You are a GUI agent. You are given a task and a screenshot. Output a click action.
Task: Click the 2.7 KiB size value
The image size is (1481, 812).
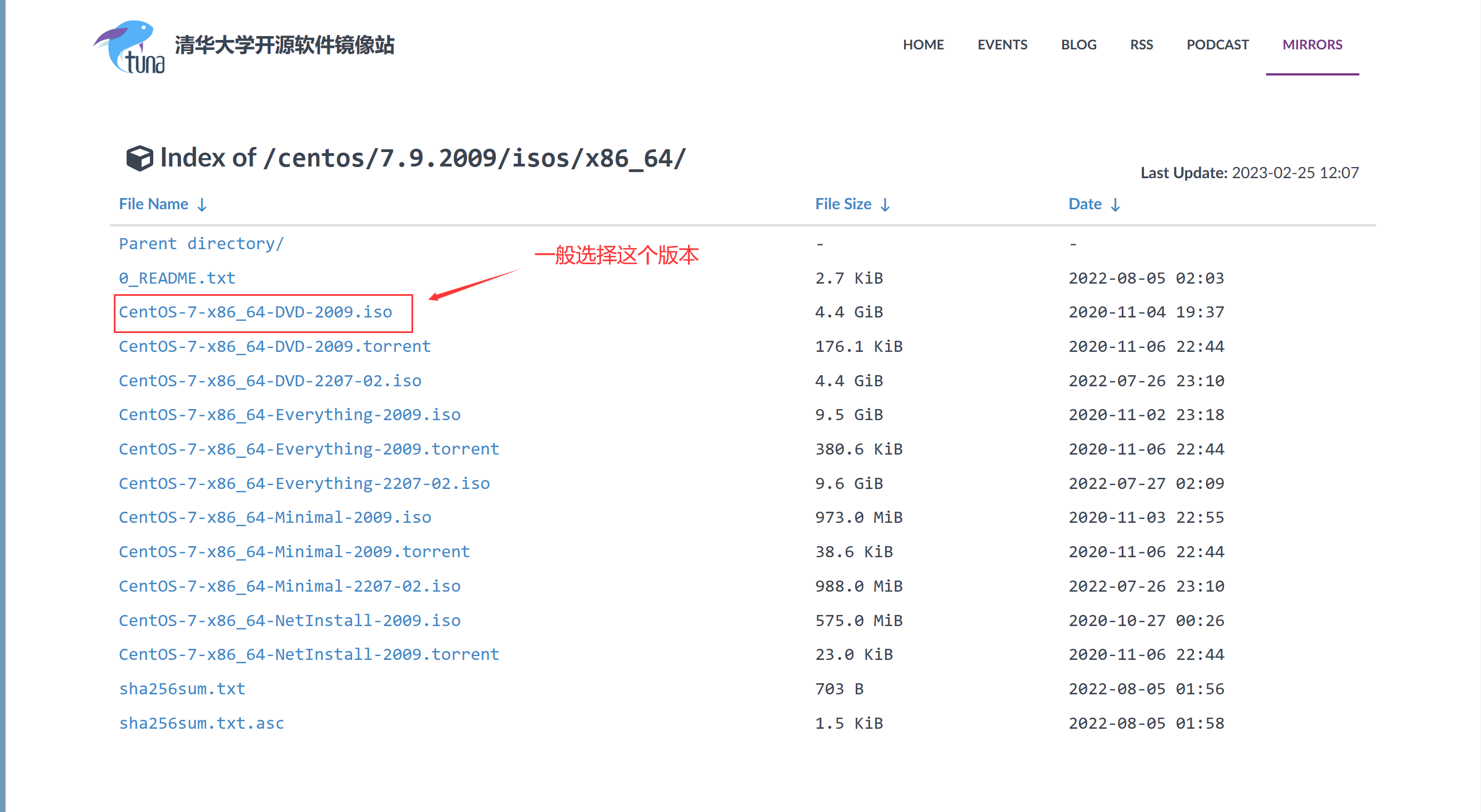point(849,278)
